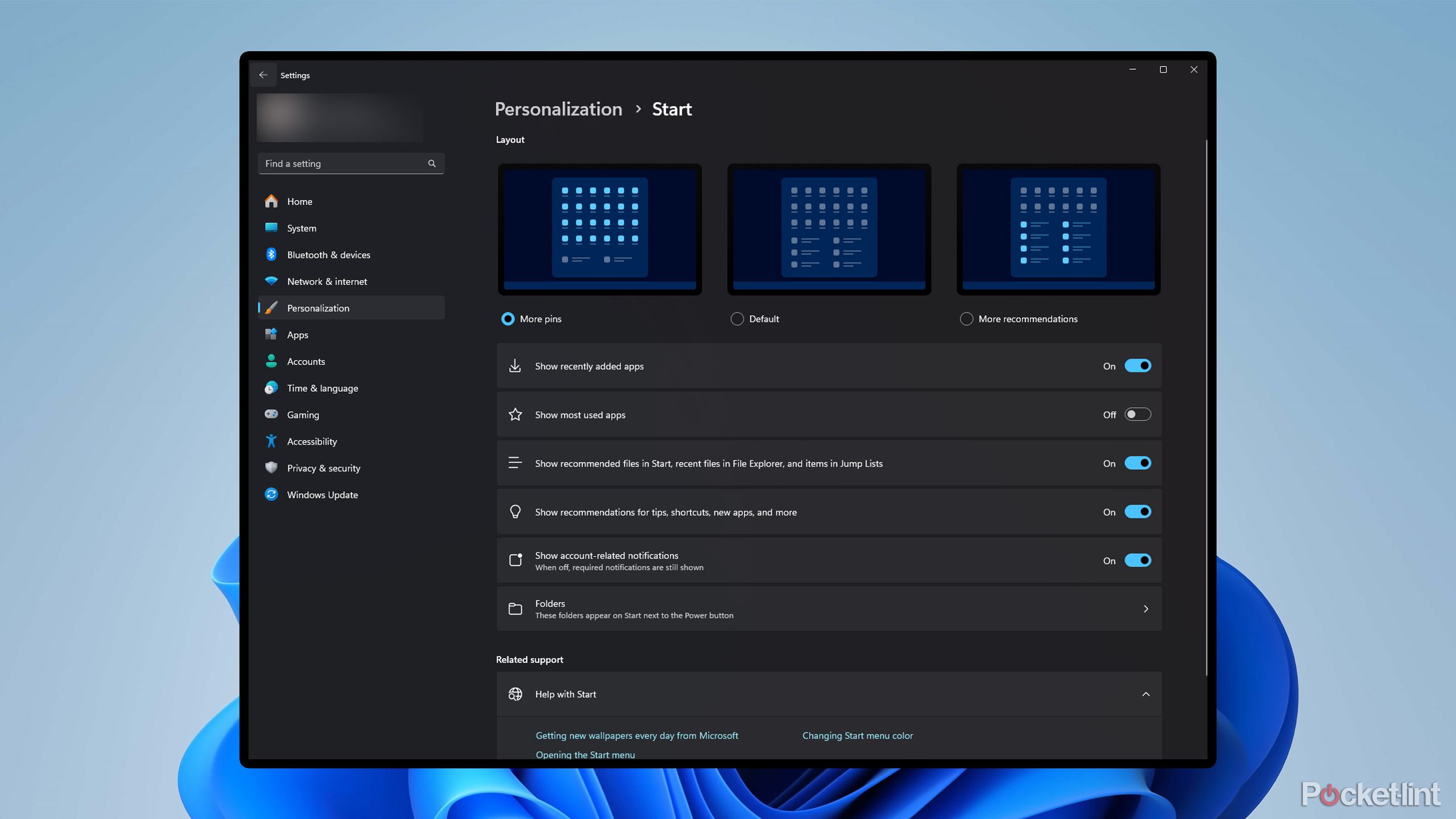Click the download icon for recently added apps
1456x819 pixels.
515,366
